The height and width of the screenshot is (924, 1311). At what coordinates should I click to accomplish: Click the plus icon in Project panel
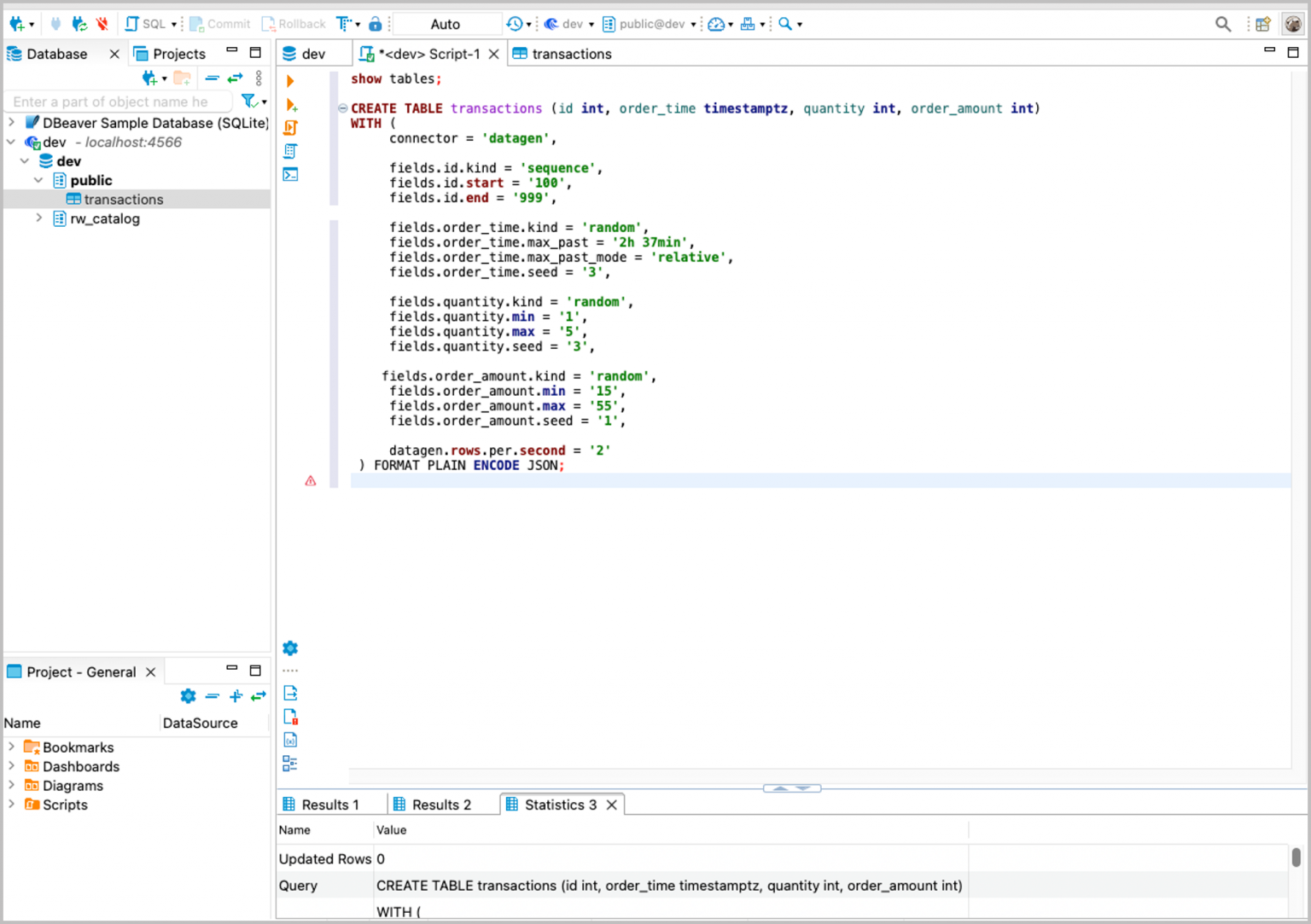236,696
